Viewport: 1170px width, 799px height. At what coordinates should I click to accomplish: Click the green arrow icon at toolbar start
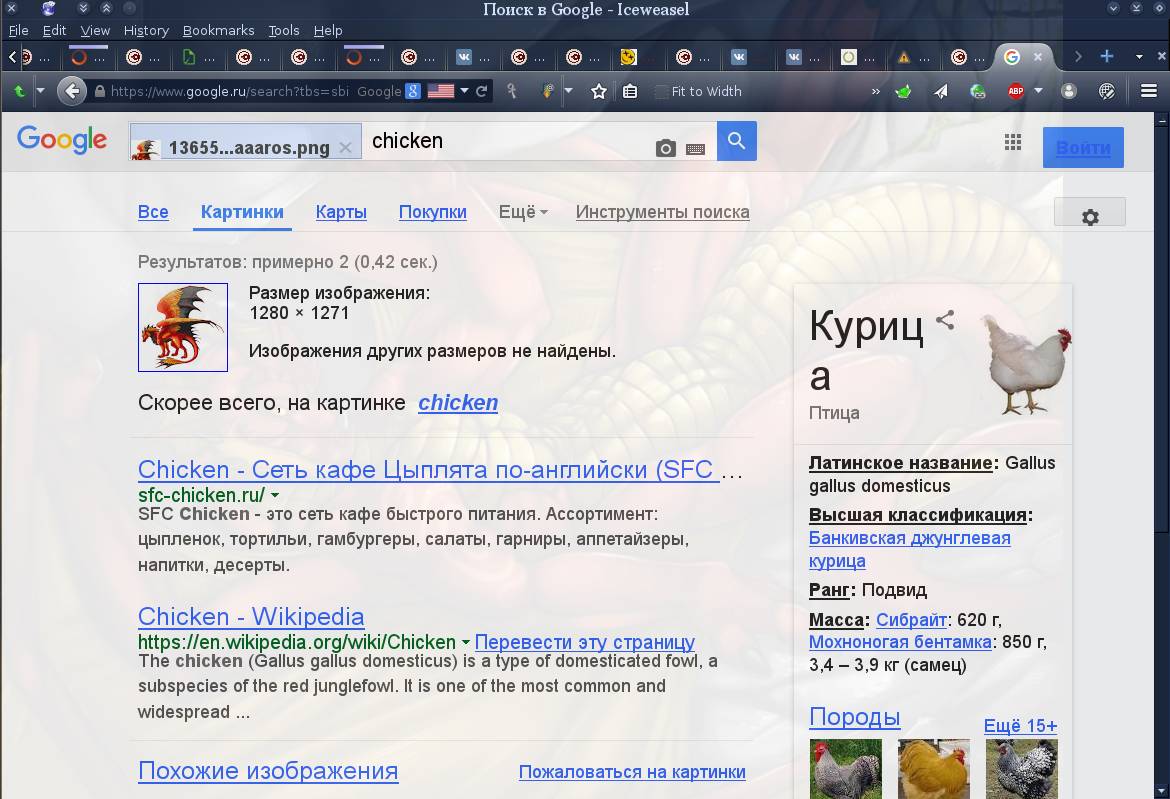(19, 91)
